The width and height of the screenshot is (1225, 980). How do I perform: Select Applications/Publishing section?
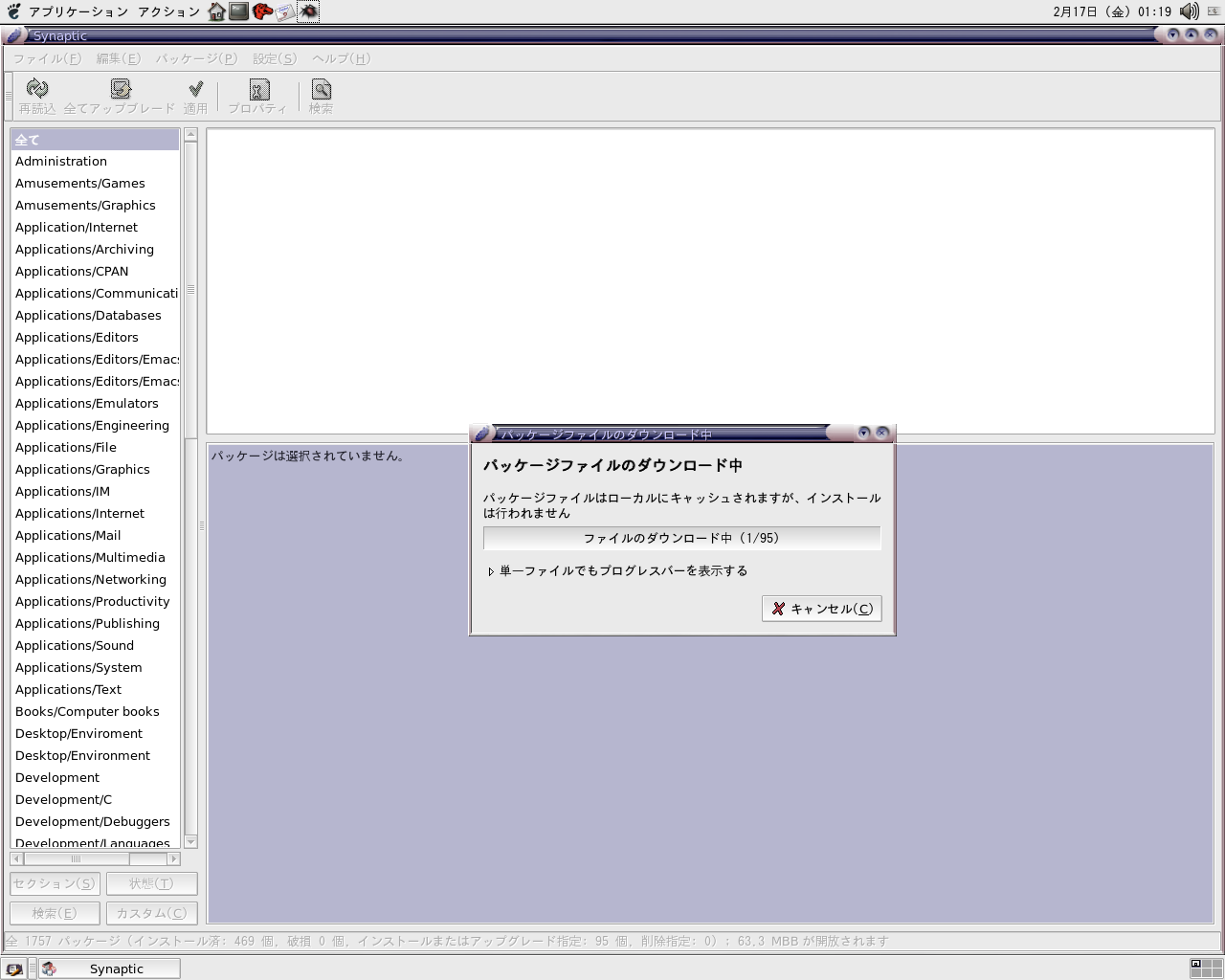click(x=95, y=624)
